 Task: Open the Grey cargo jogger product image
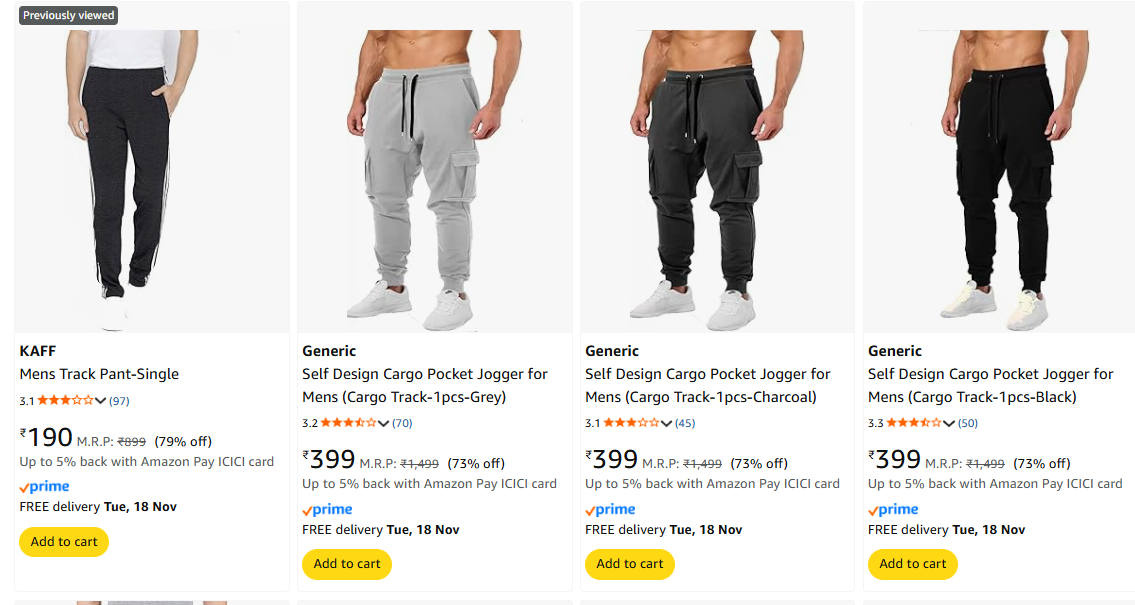[x=435, y=180]
